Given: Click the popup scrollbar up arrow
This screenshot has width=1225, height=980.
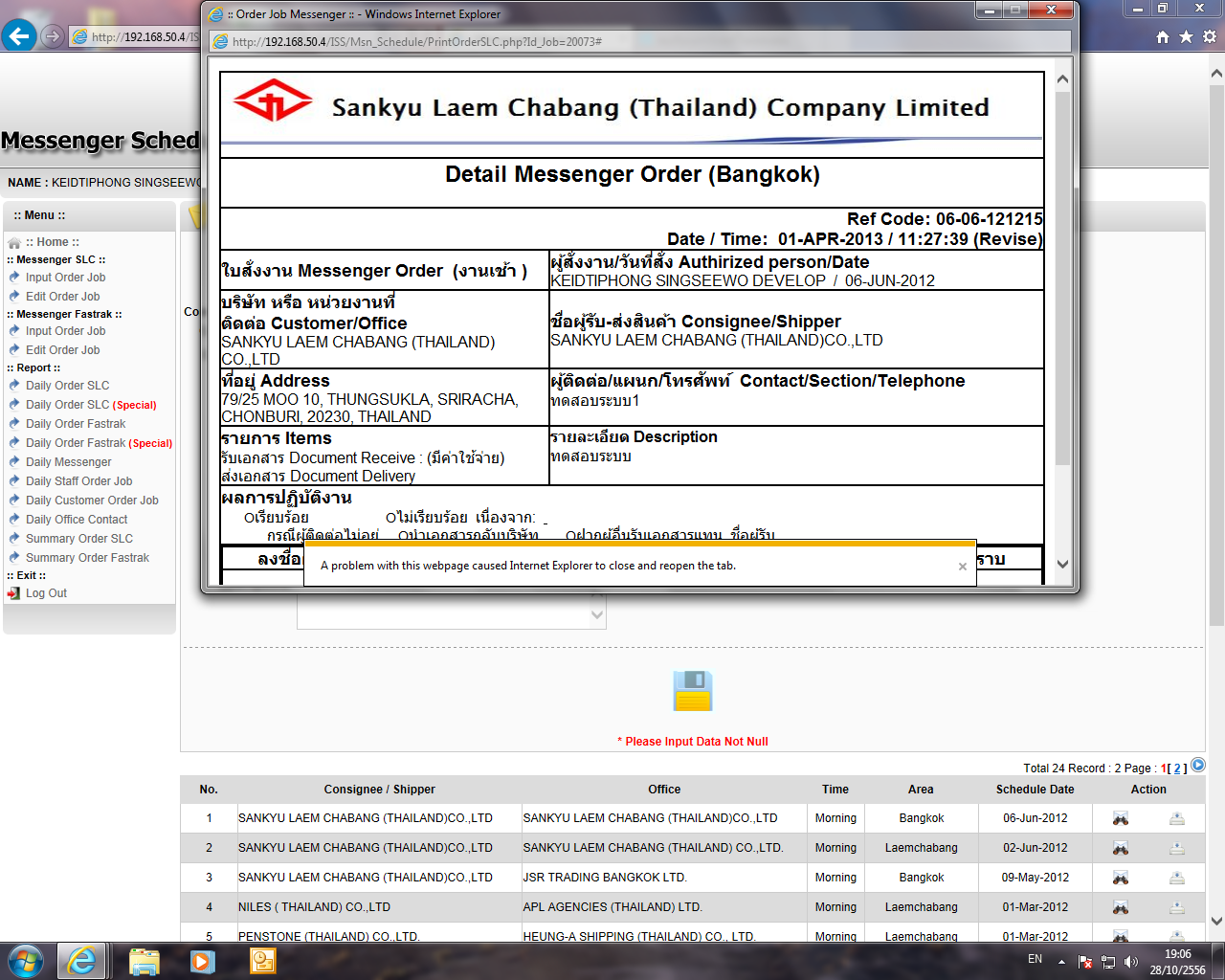Looking at the screenshot, I should point(1062,79).
